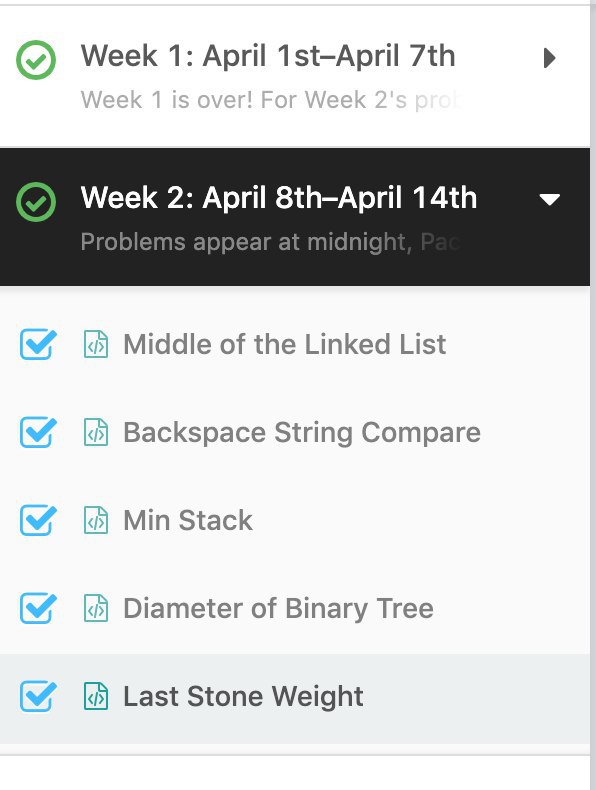Viewport: 596px width, 790px height.
Task: Click code file icon beside Diameter of Binary Tree
Action: coord(96,608)
